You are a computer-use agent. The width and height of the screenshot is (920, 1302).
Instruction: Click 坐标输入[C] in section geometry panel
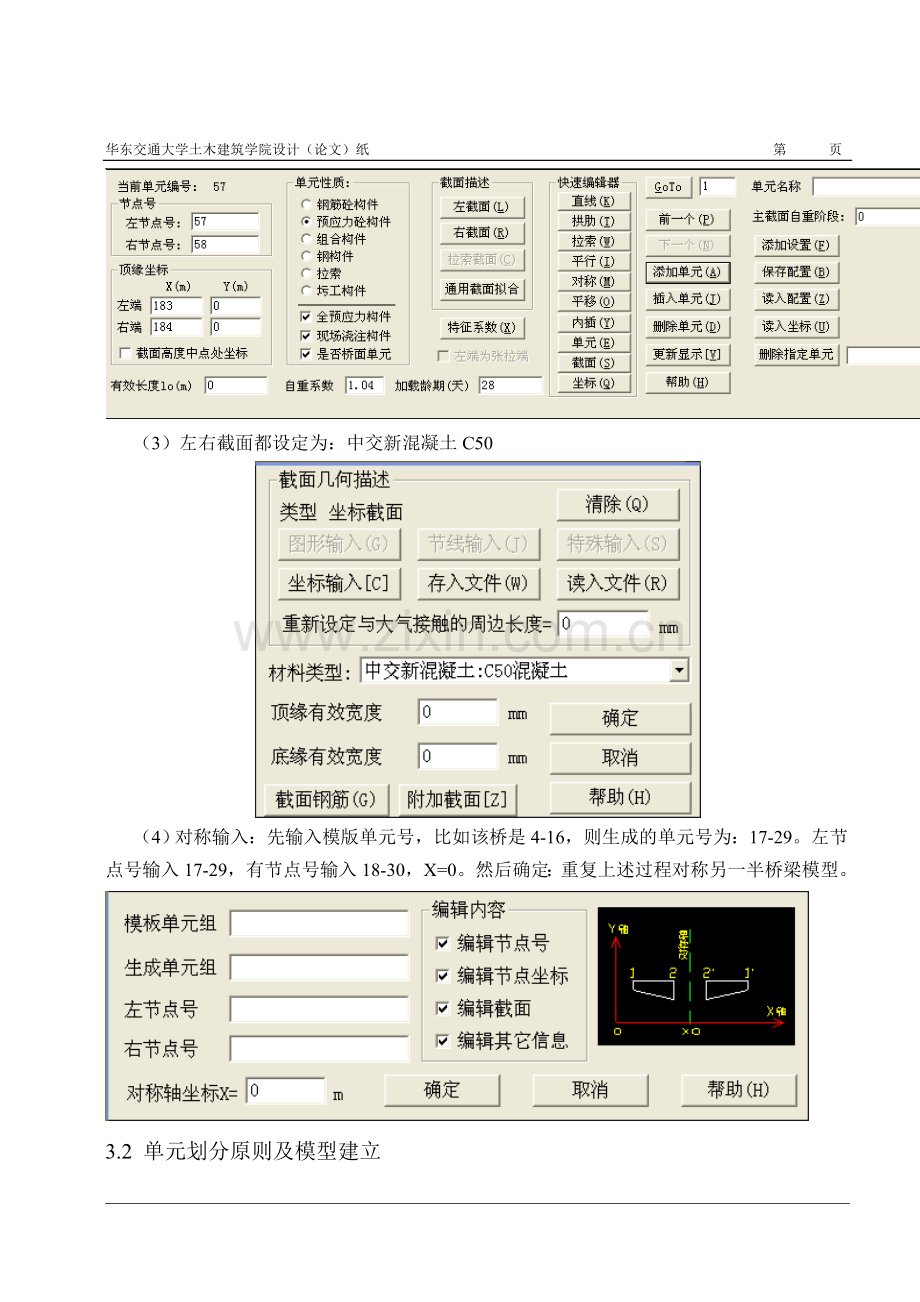(339, 582)
